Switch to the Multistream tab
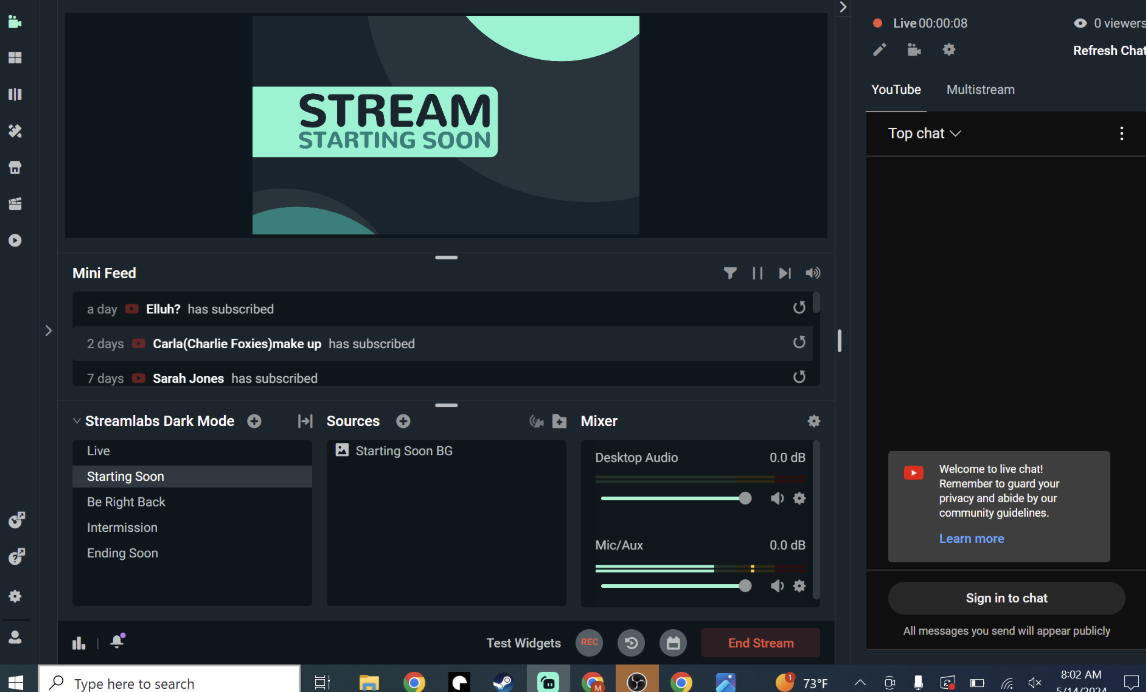The width and height of the screenshot is (1146, 692). 980,90
